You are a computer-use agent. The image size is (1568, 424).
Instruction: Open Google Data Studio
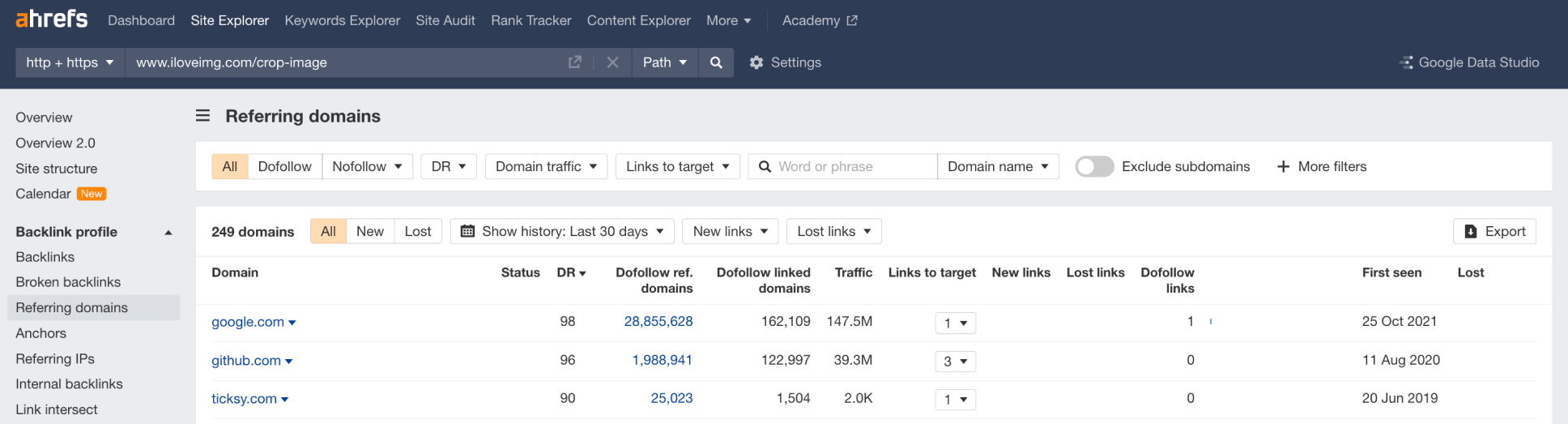(x=1469, y=62)
